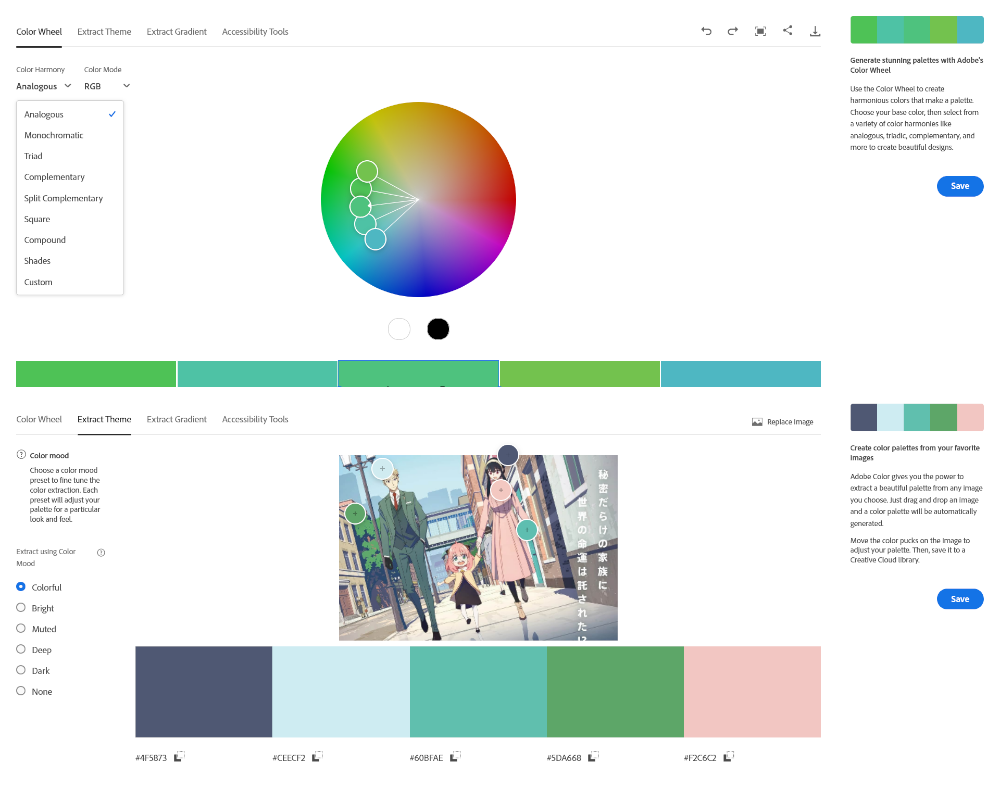This screenshot has width=1000, height=800.
Task: Click the Color mood info icon
Action: (x=21, y=455)
